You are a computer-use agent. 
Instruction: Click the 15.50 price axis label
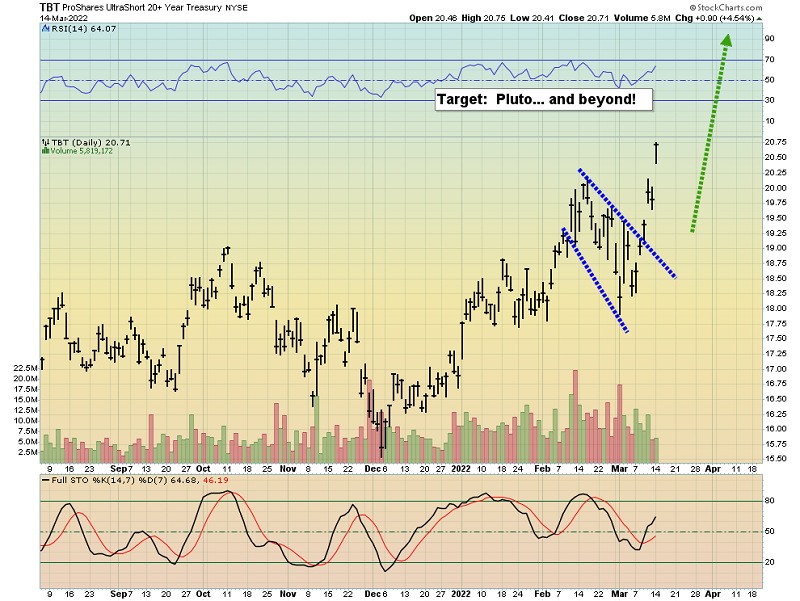tap(775, 459)
